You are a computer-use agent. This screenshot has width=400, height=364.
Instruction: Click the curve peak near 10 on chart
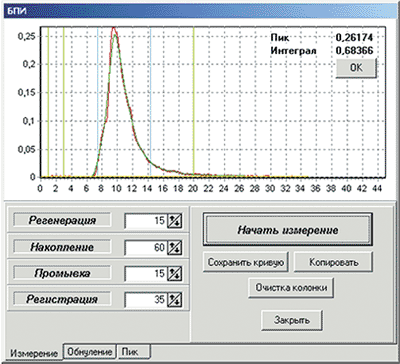click(114, 29)
